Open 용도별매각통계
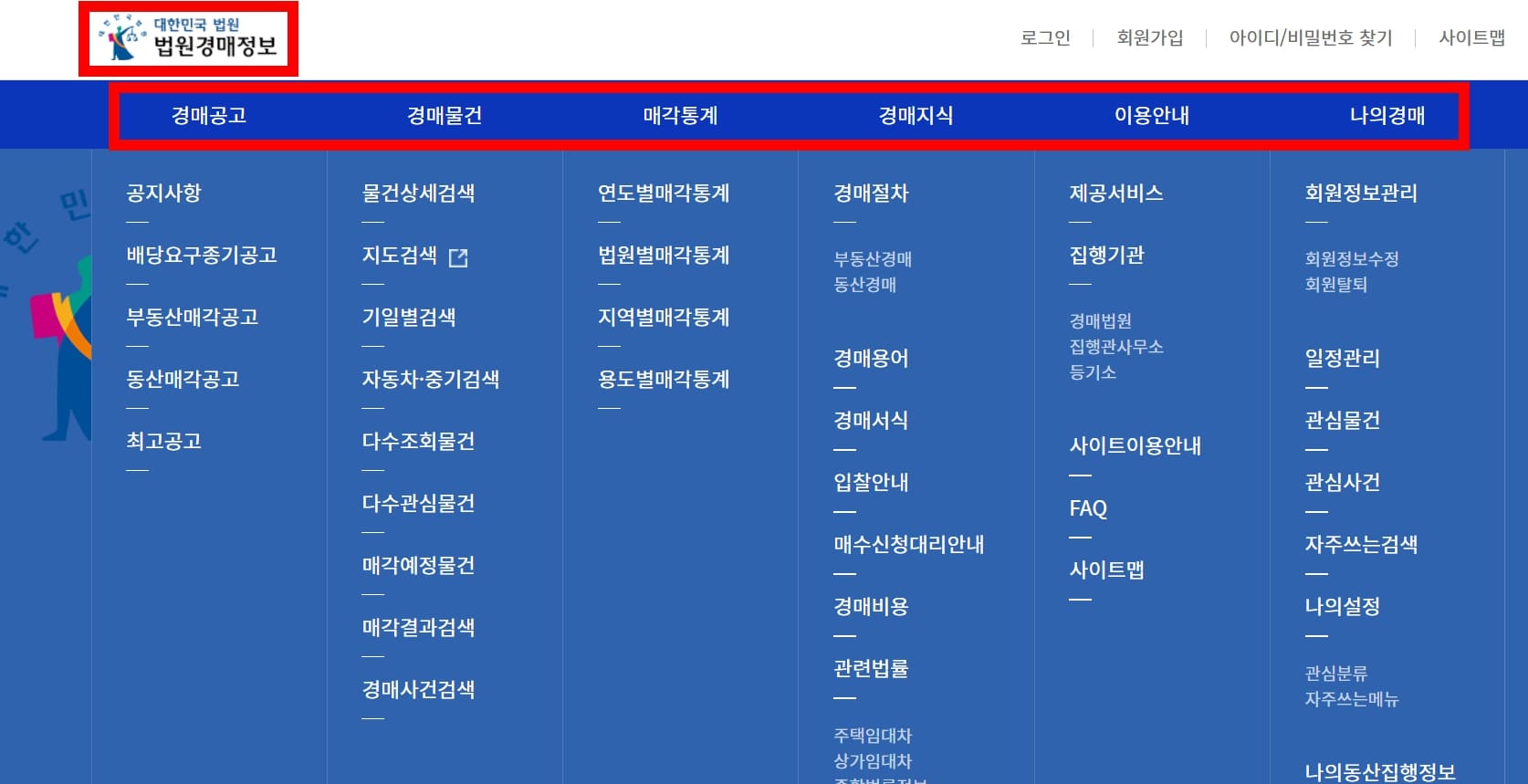The image size is (1528, 784). pyautogui.click(x=664, y=379)
